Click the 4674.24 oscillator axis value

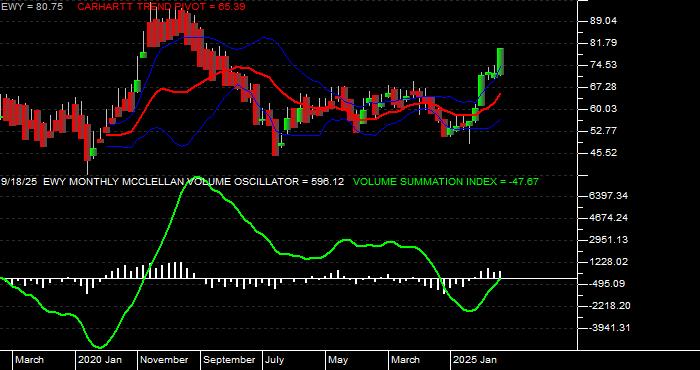click(608, 218)
